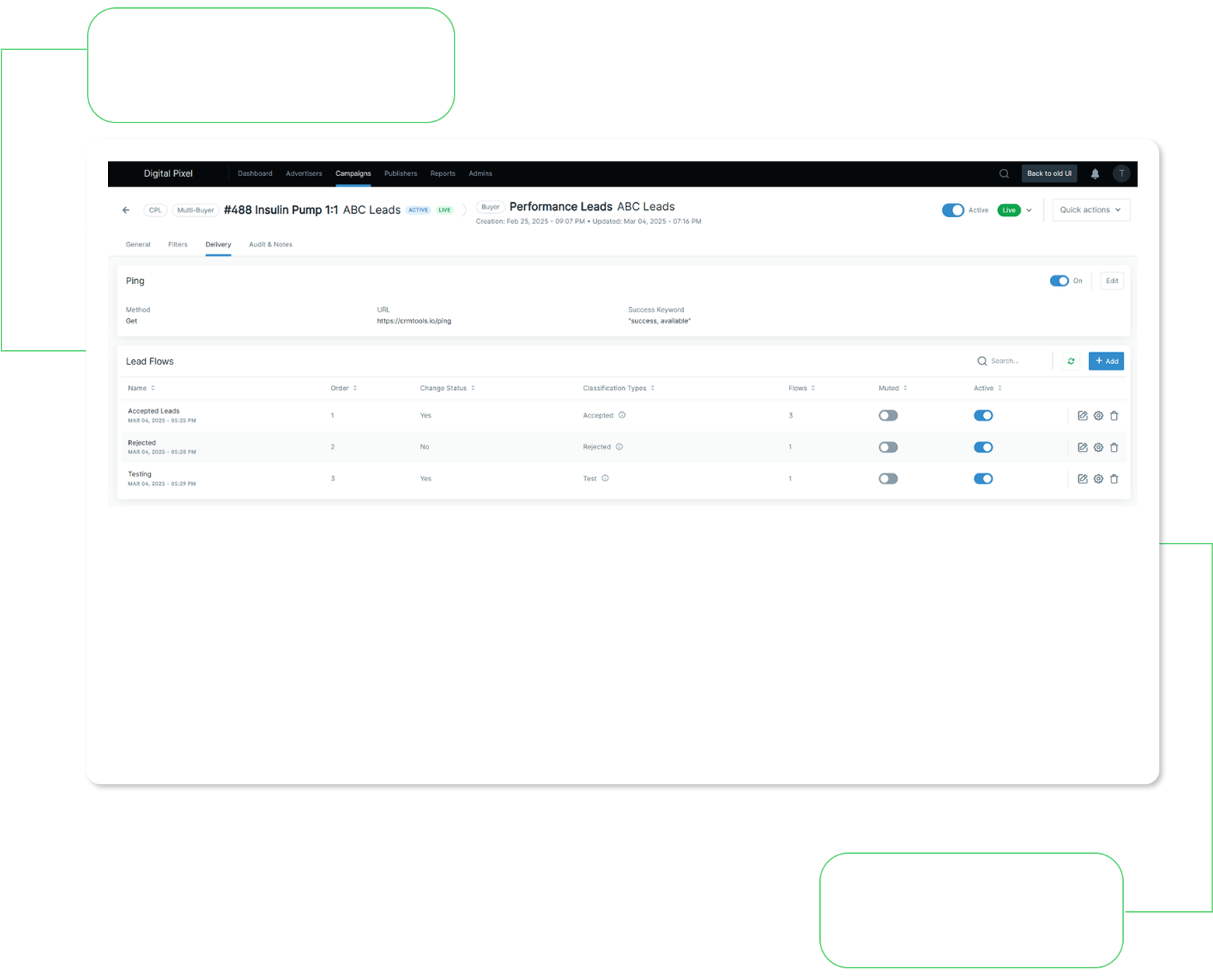The height and width of the screenshot is (980, 1213).
Task: Open the Publishers menu
Action: pyautogui.click(x=401, y=174)
